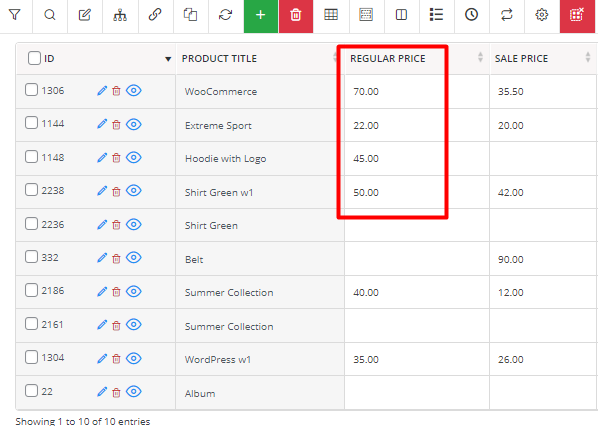Screen dimensions: 598x426
Task: Select the checkbox for Belt row 332
Action: click(x=31, y=257)
